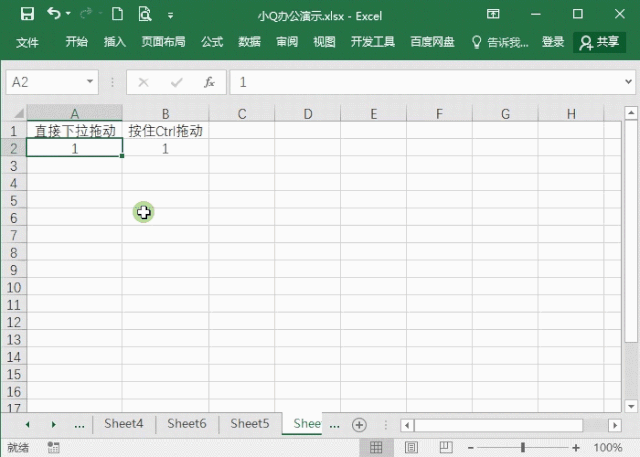Add a new sheet with plus icon

[359, 425]
